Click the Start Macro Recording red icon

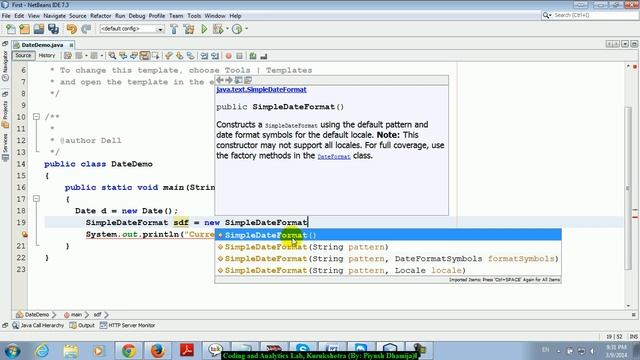229,56
